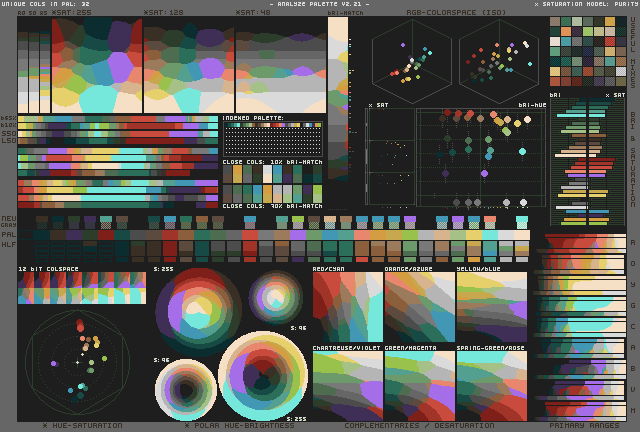
Task: Select the SAT:128 hue-brightness map
Action: coord(188,65)
